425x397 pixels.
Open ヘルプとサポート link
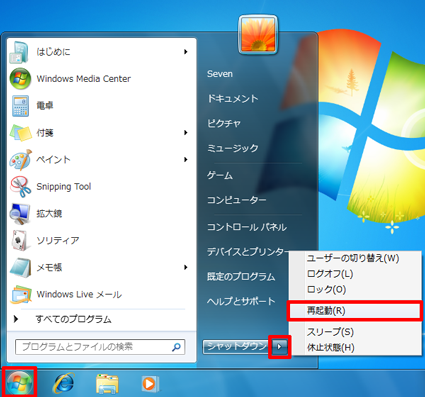241,301
